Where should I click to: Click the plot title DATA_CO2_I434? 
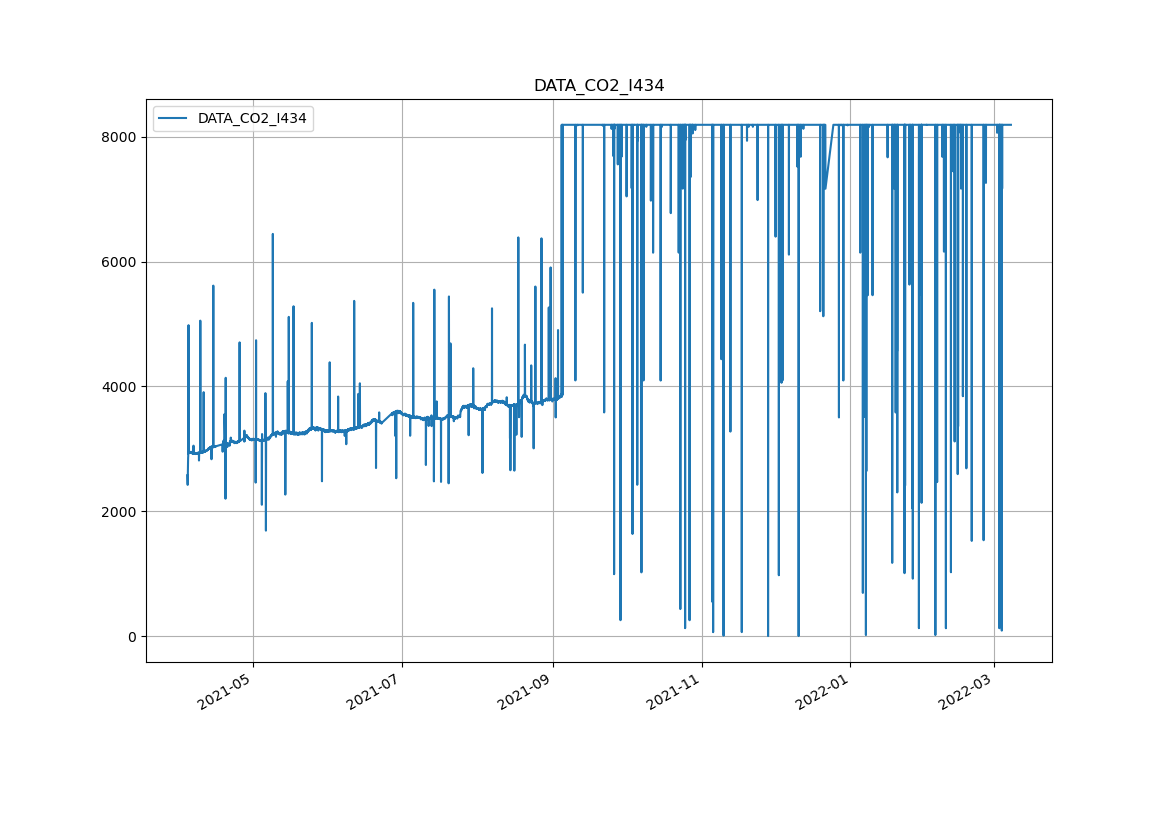[598, 86]
